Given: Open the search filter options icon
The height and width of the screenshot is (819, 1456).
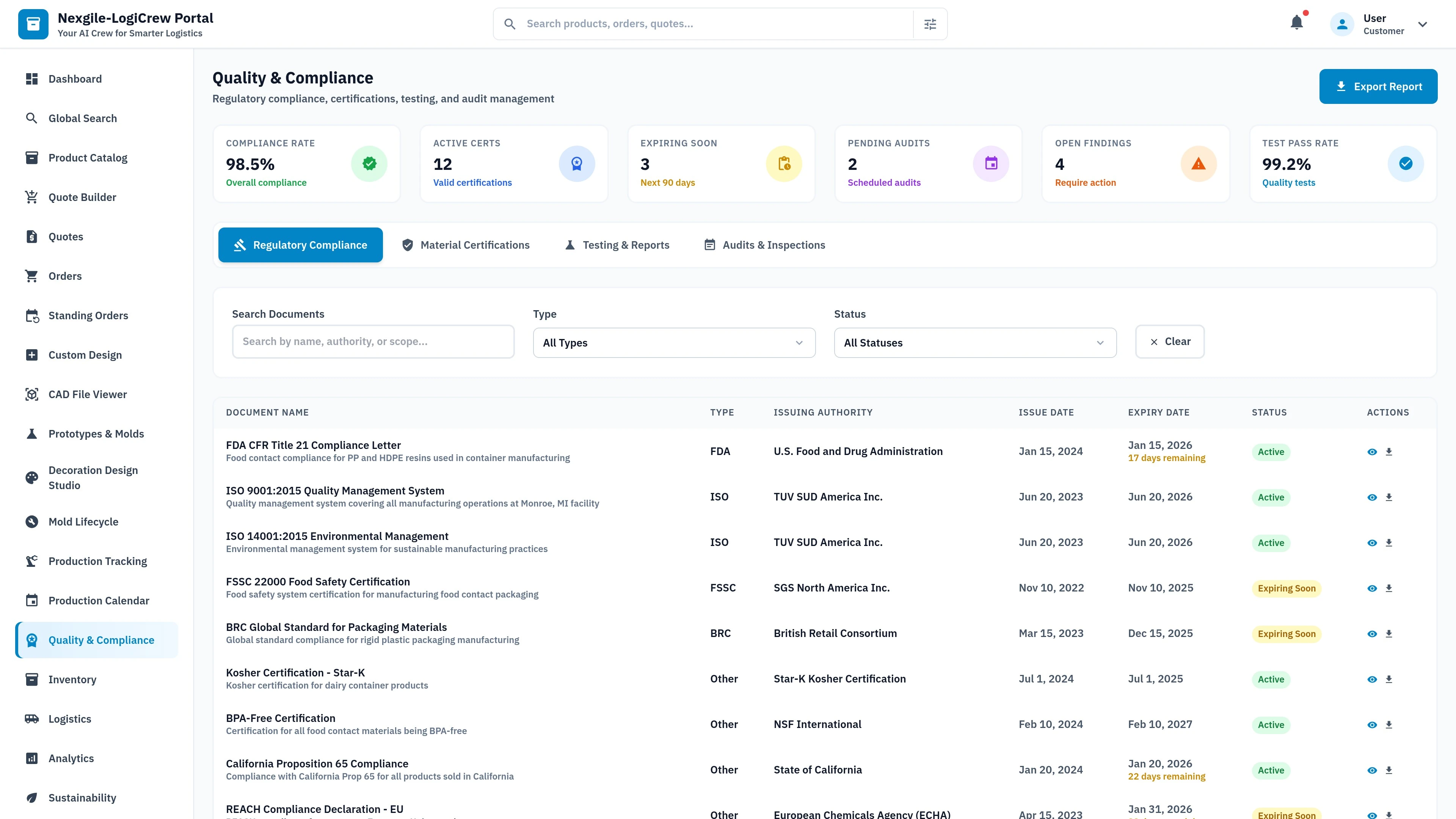Looking at the screenshot, I should 930,24.
